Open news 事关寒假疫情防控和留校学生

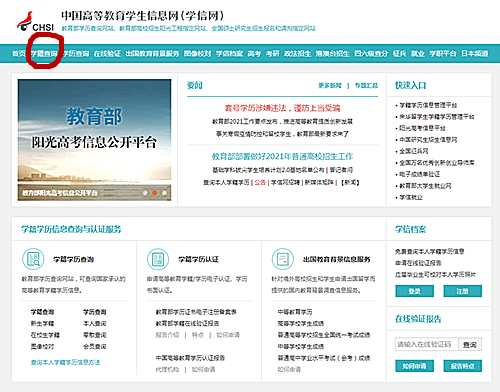tap(282, 134)
